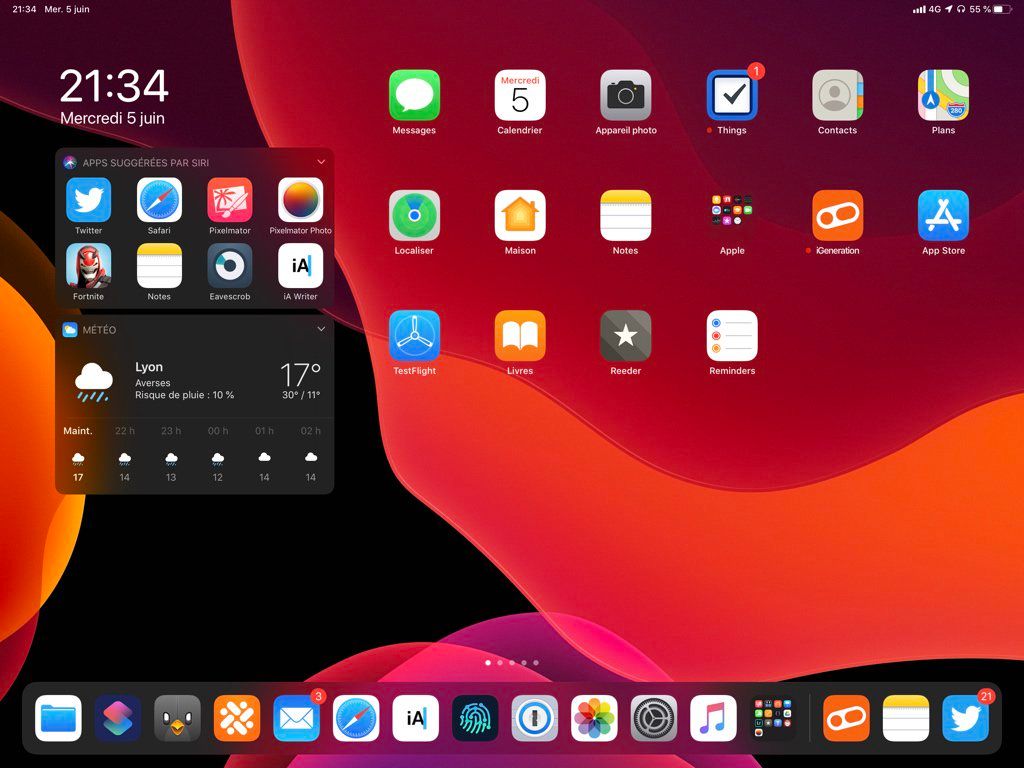
Task: Open Twitter from Siri suggested apps
Action: coord(88,200)
